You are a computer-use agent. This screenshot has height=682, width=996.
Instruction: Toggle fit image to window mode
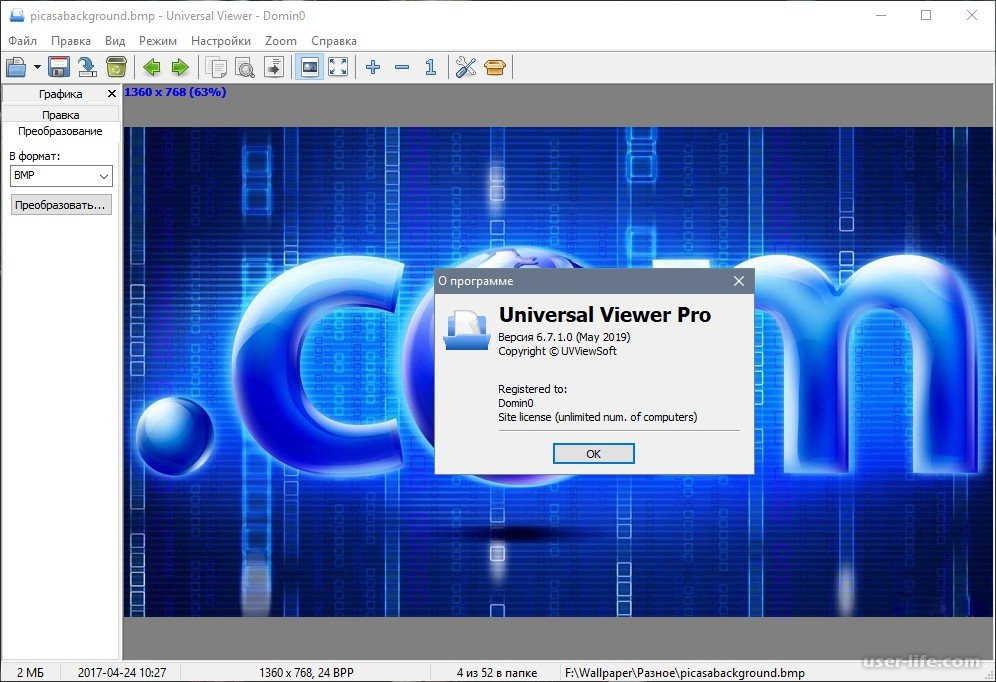pyautogui.click(x=310, y=67)
